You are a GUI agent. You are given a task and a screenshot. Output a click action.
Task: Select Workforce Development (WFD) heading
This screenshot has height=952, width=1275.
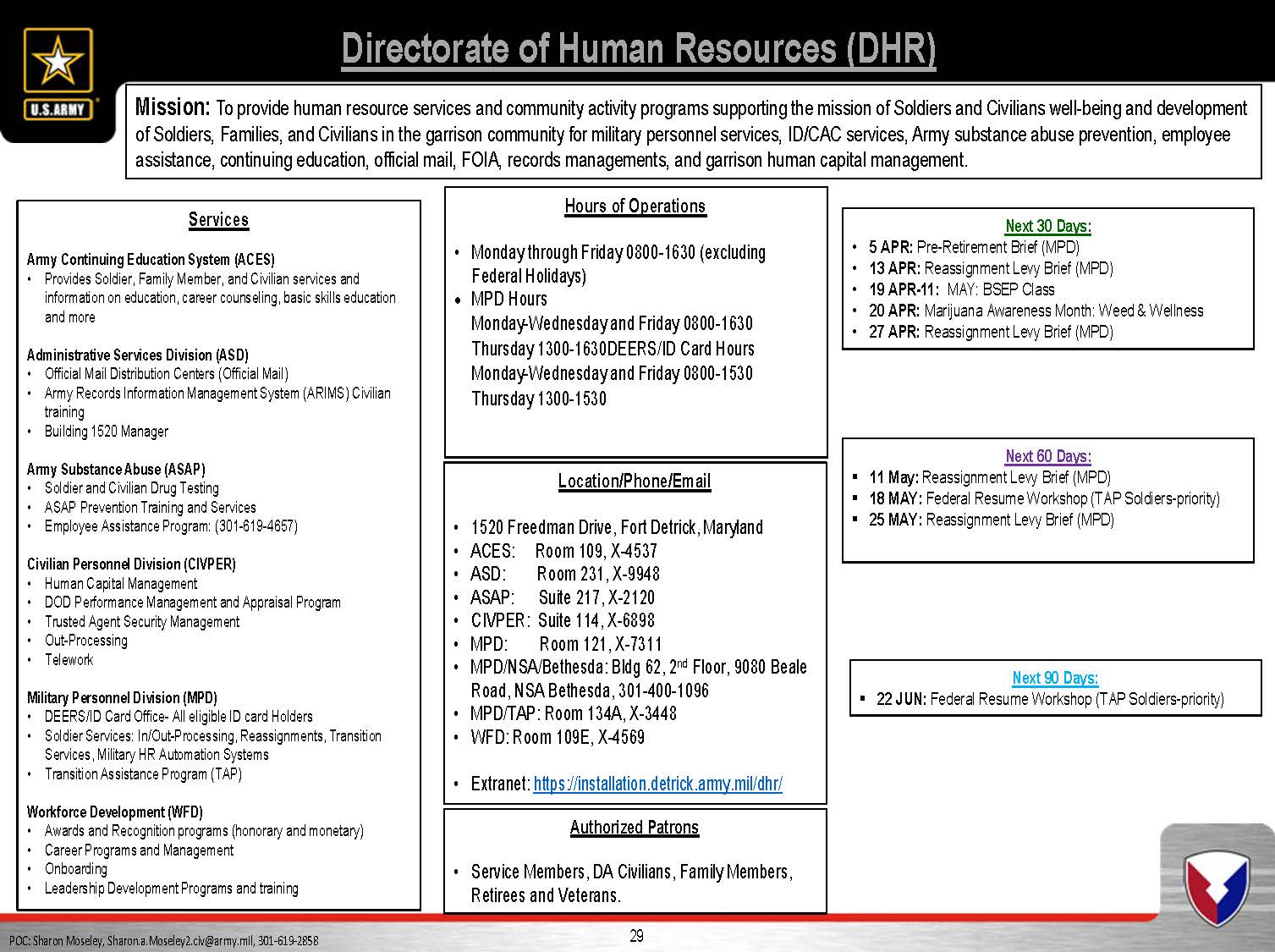[x=114, y=812]
